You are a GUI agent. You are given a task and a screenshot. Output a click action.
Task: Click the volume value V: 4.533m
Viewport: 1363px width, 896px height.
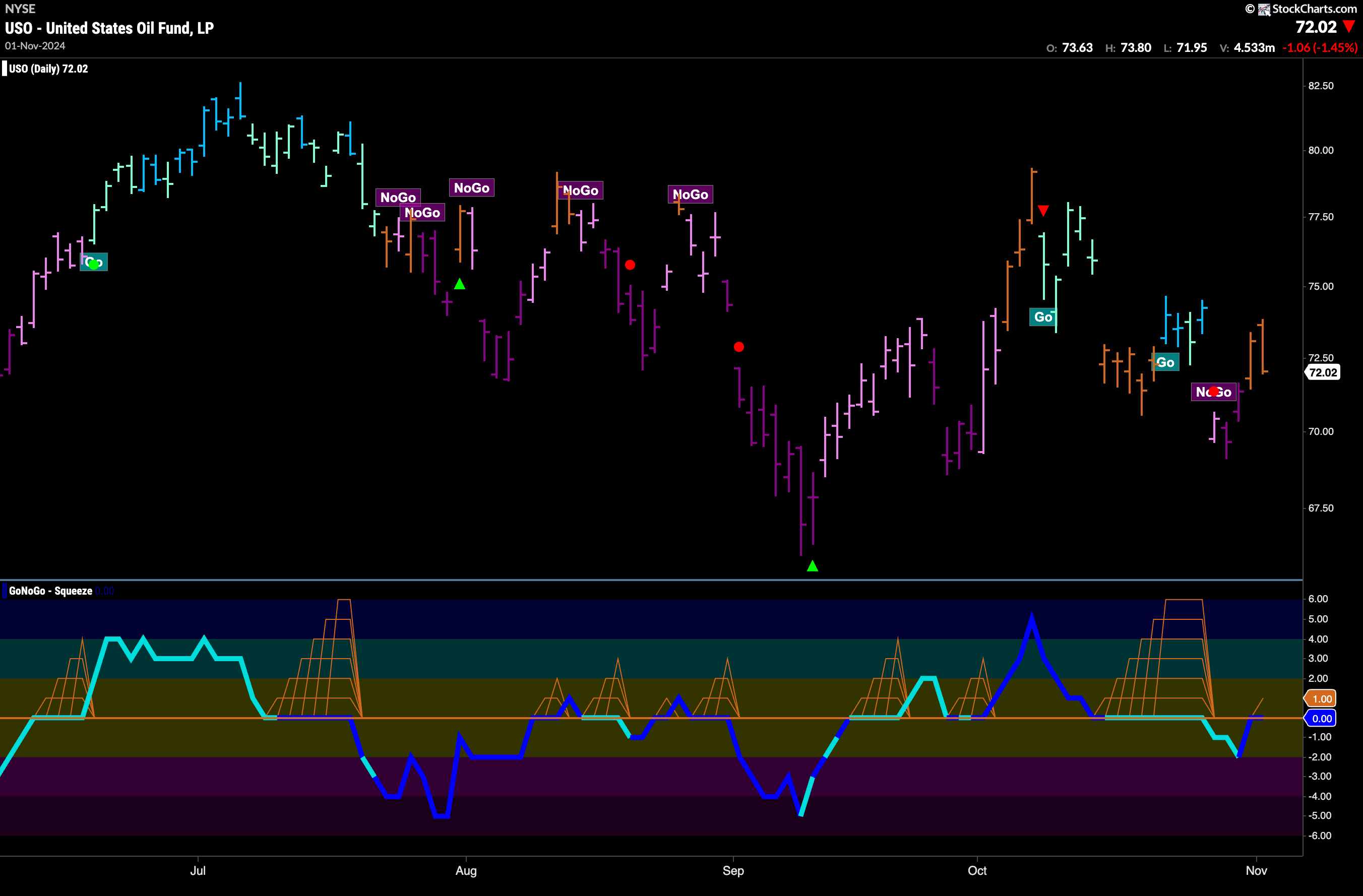tap(1248, 47)
